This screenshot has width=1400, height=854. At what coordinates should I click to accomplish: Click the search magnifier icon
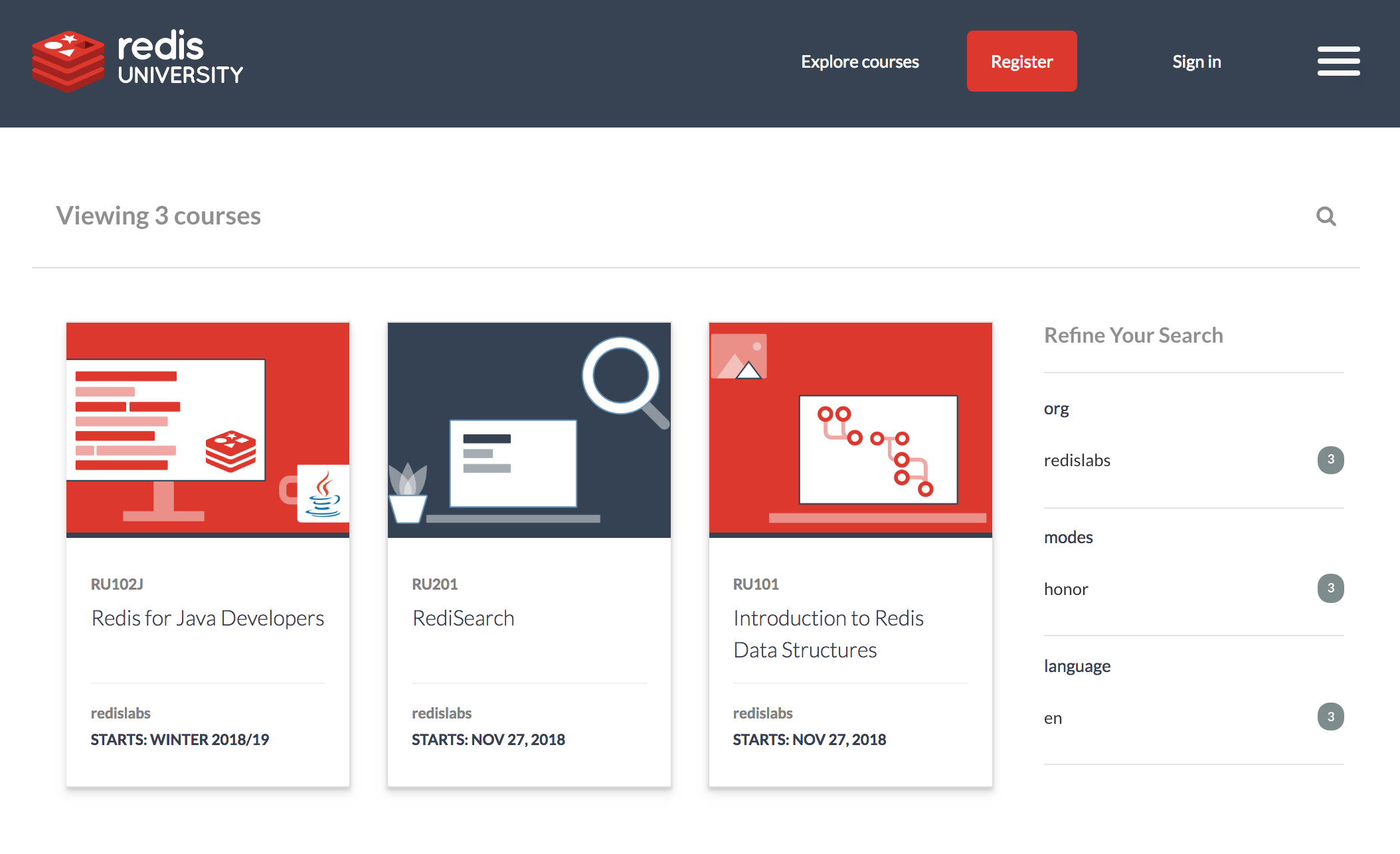tap(1326, 216)
